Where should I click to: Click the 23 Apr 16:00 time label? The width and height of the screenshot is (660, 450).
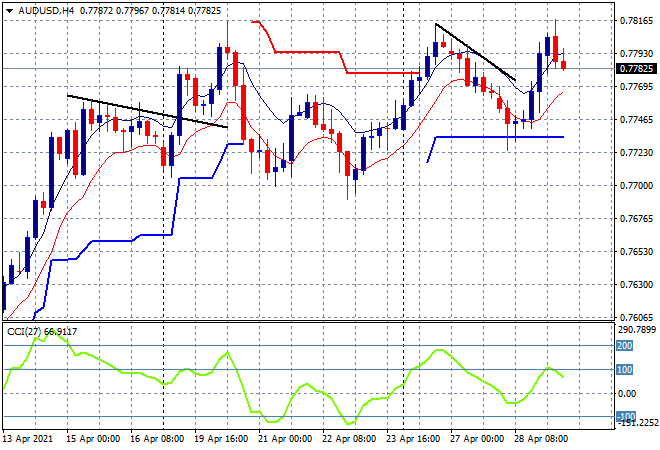click(413, 439)
